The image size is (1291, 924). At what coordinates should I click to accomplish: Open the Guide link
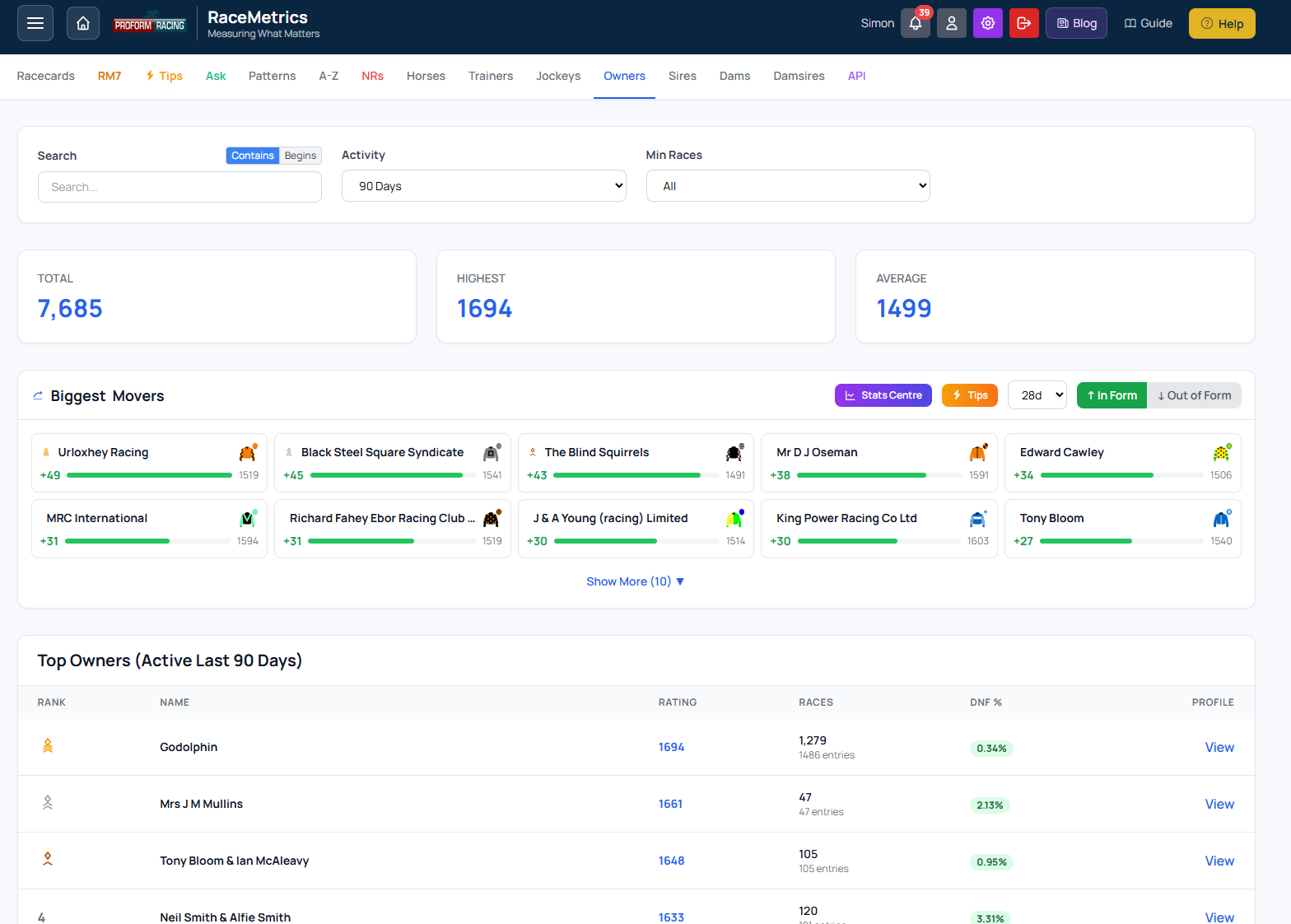pos(1148,23)
